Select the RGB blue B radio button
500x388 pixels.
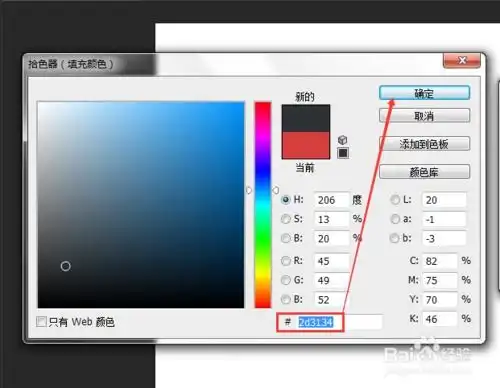tap(286, 299)
